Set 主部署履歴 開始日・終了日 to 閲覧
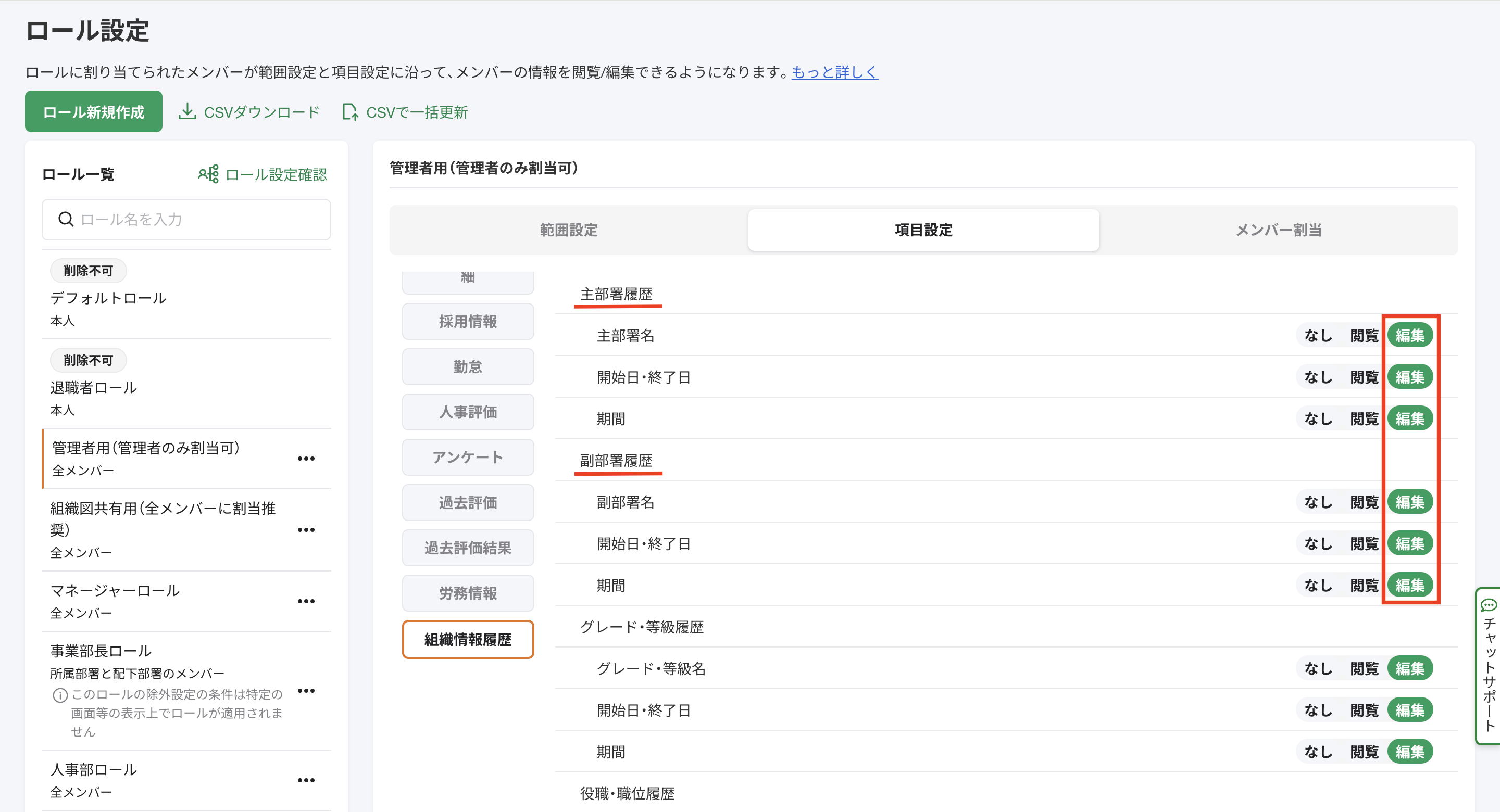 coord(1365,377)
